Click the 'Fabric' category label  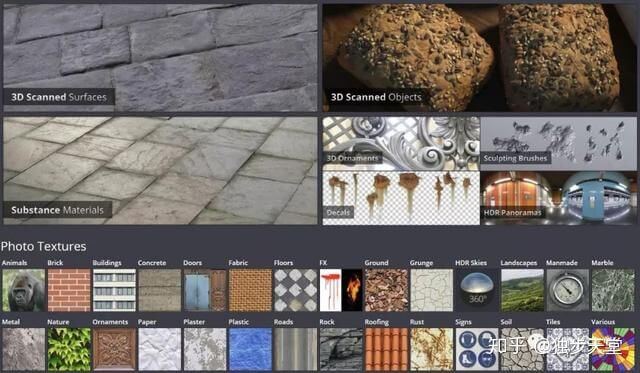[238, 263]
